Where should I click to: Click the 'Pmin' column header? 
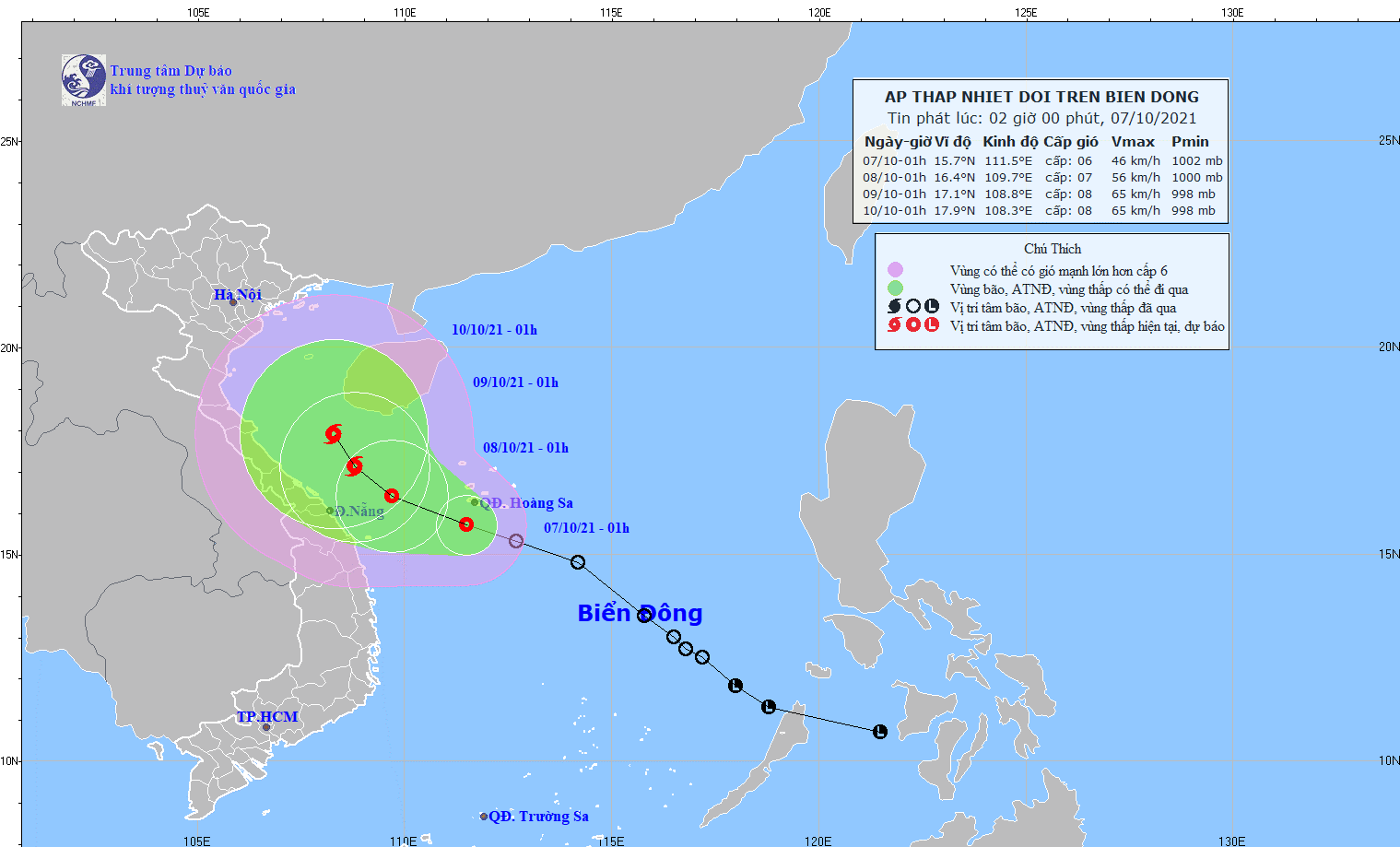point(1190,142)
